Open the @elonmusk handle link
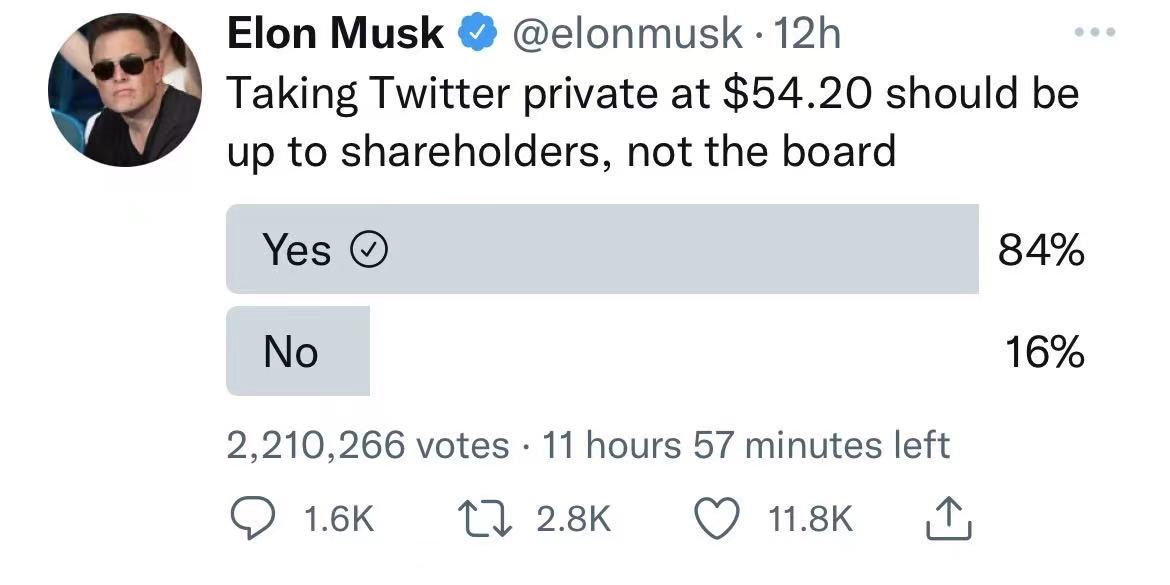 pos(628,36)
